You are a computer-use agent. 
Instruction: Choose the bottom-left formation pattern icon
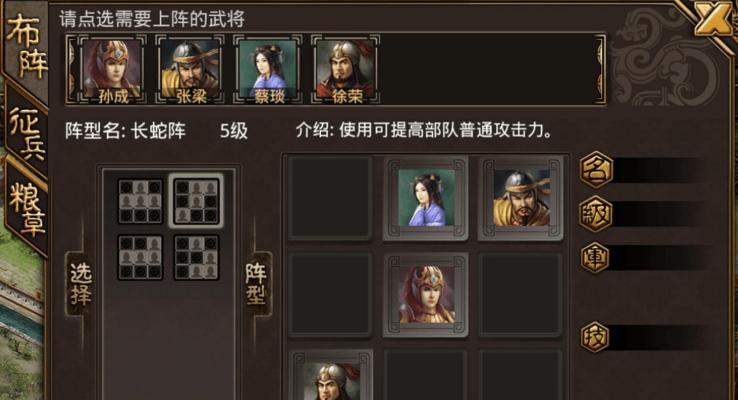coord(140,257)
